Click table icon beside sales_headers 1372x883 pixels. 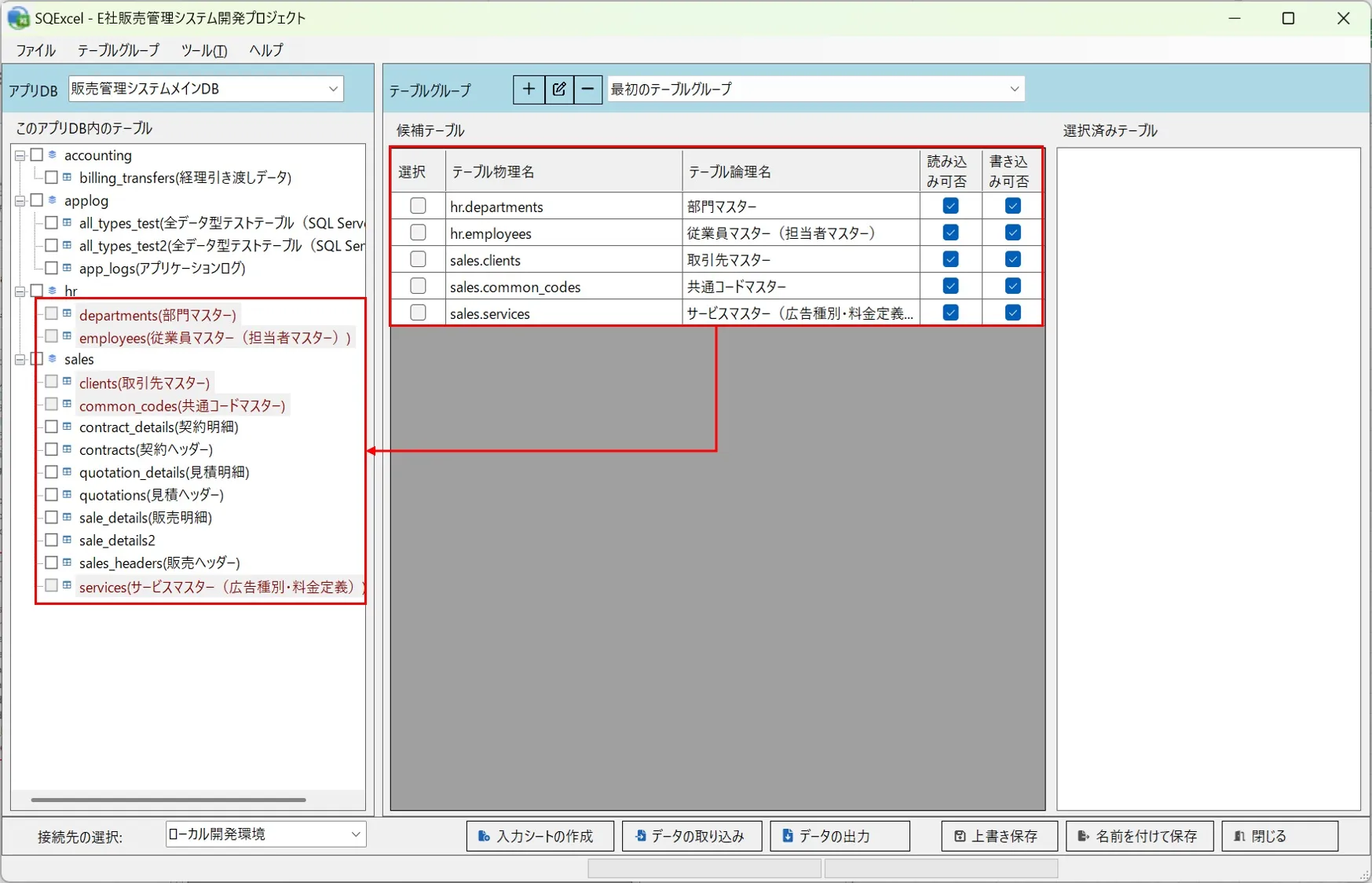68,562
